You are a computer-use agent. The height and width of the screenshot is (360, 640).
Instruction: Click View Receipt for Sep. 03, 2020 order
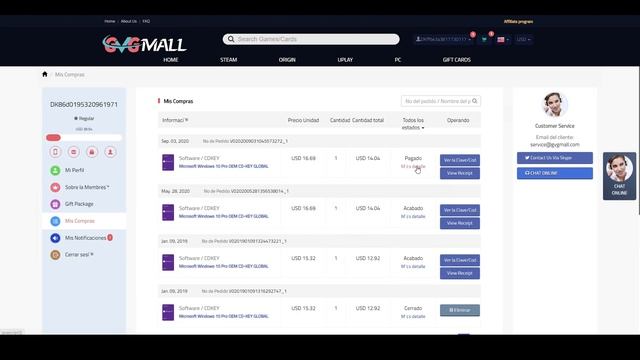click(460, 173)
